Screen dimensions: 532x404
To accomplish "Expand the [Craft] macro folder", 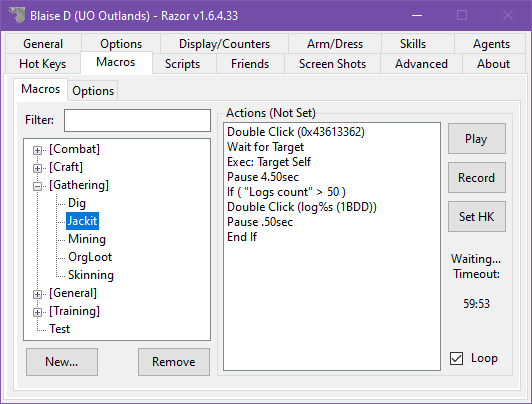I will tap(37, 168).
